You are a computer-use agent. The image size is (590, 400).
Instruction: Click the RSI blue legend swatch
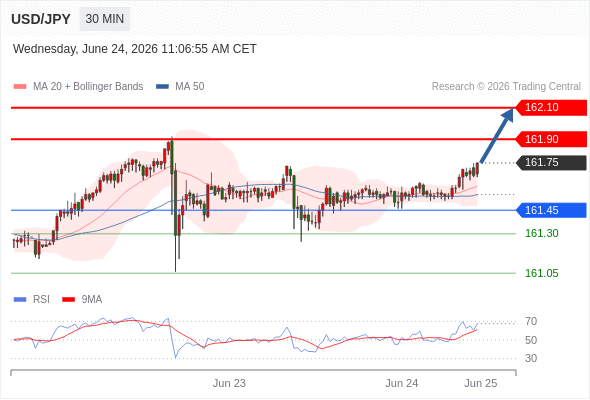20,300
